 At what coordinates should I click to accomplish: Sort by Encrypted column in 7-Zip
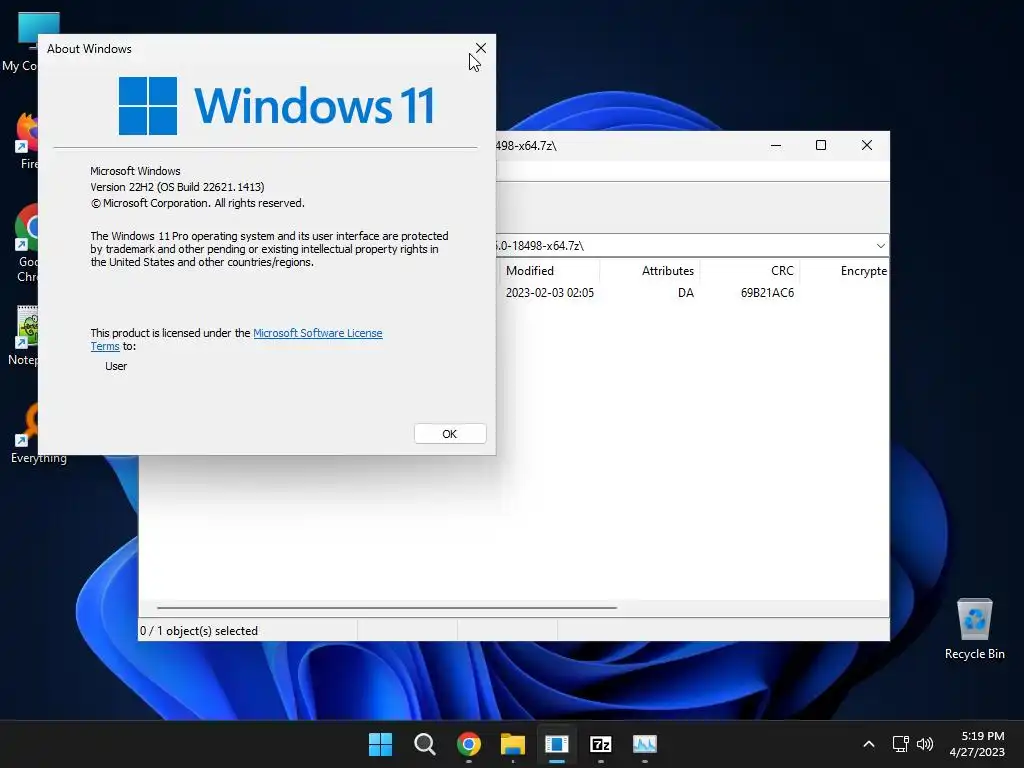[x=845, y=270]
